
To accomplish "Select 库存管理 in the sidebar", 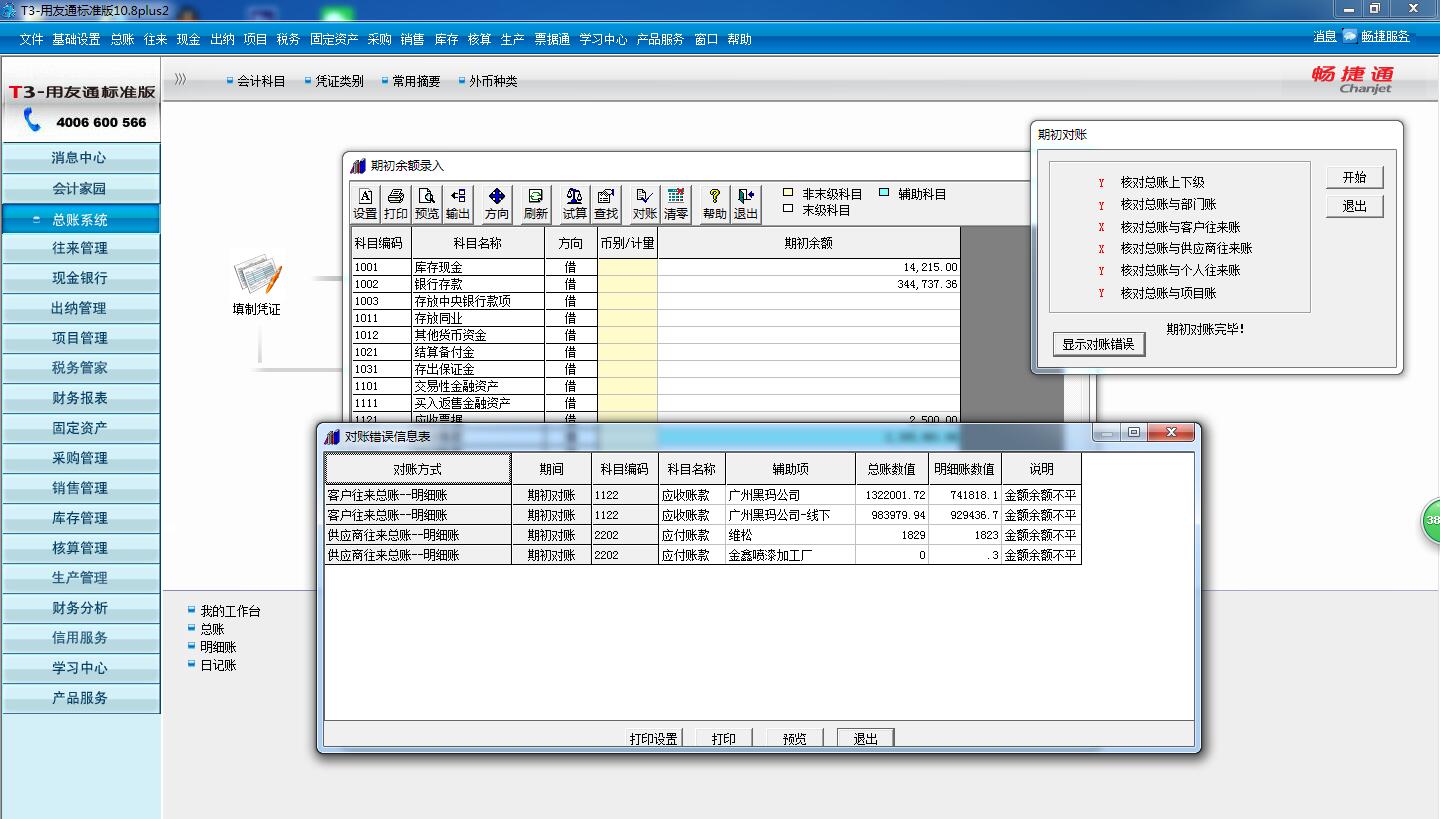I will click(80, 518).
